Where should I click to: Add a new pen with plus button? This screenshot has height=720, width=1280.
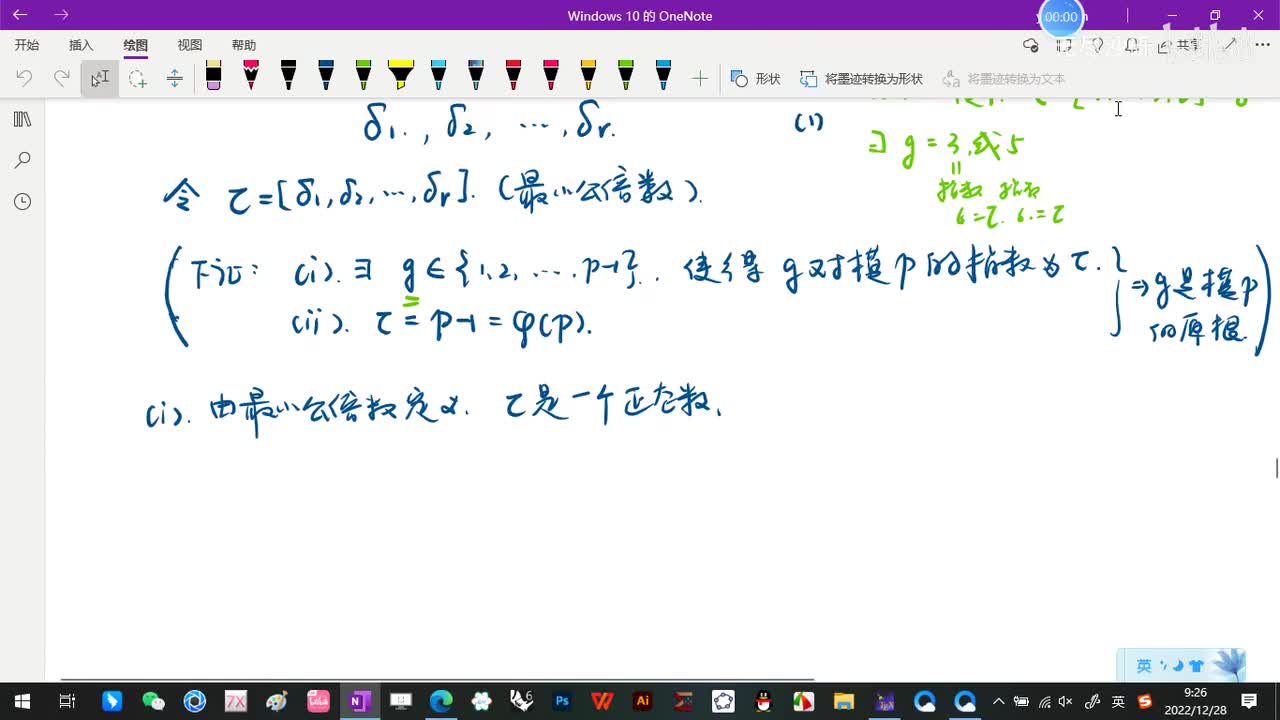tap(700, 78)
